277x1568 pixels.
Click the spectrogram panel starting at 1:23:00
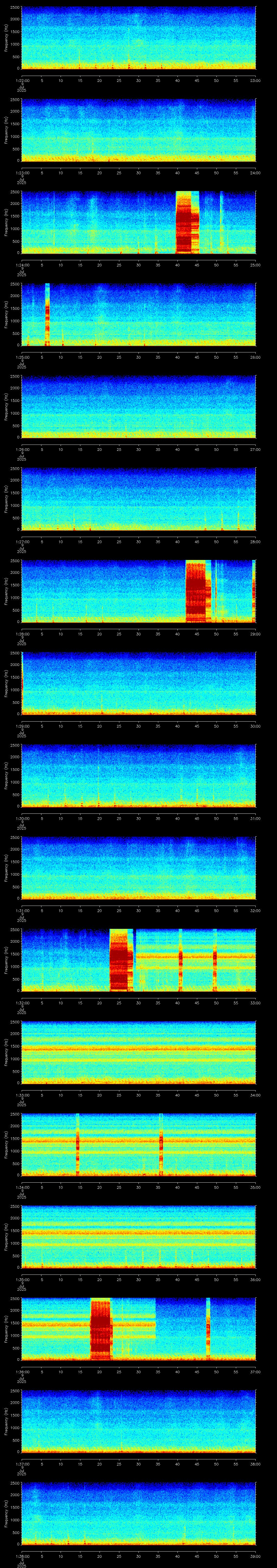tap(138, 130)
